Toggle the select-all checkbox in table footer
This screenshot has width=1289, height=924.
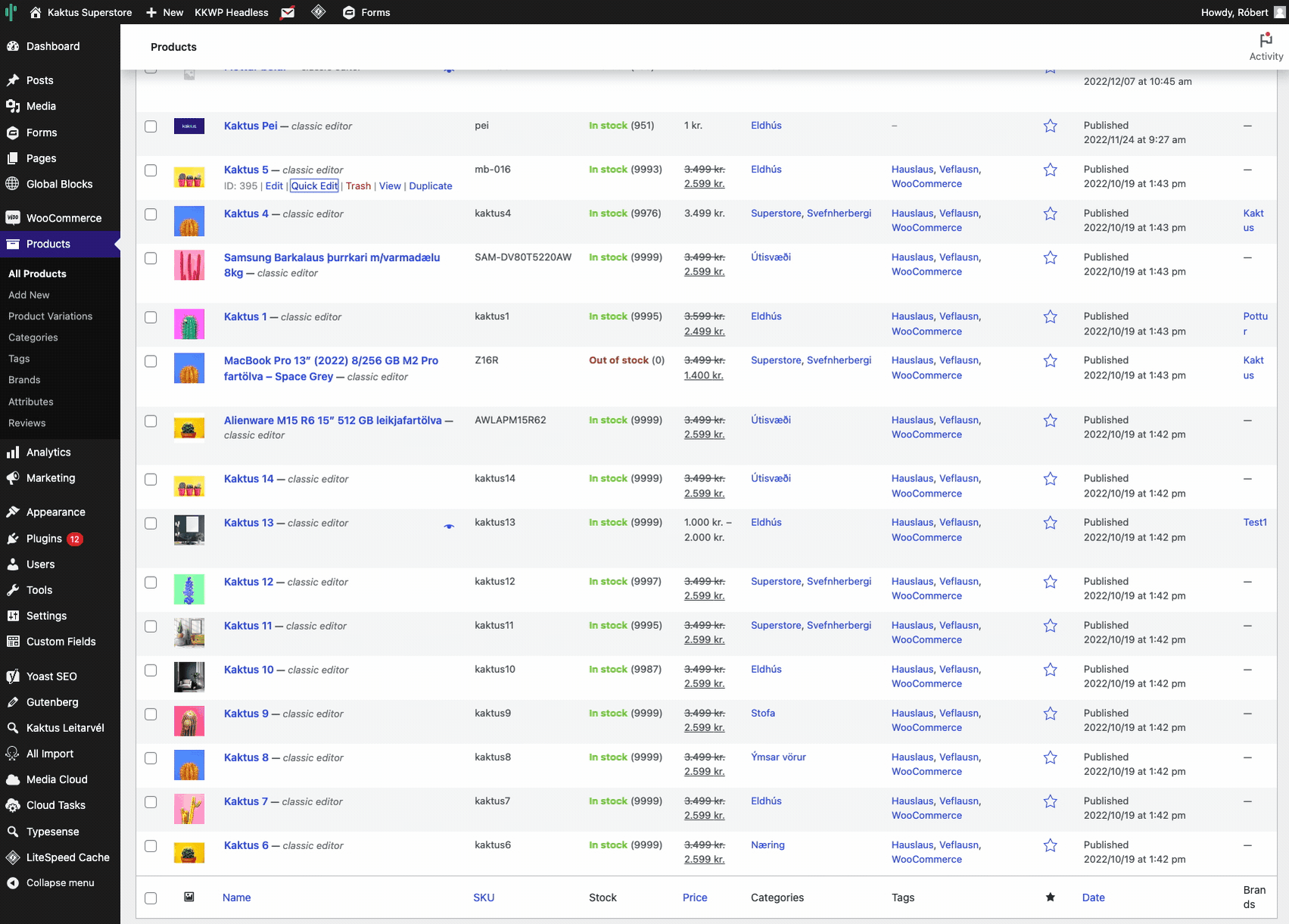[x=151, y=898]
